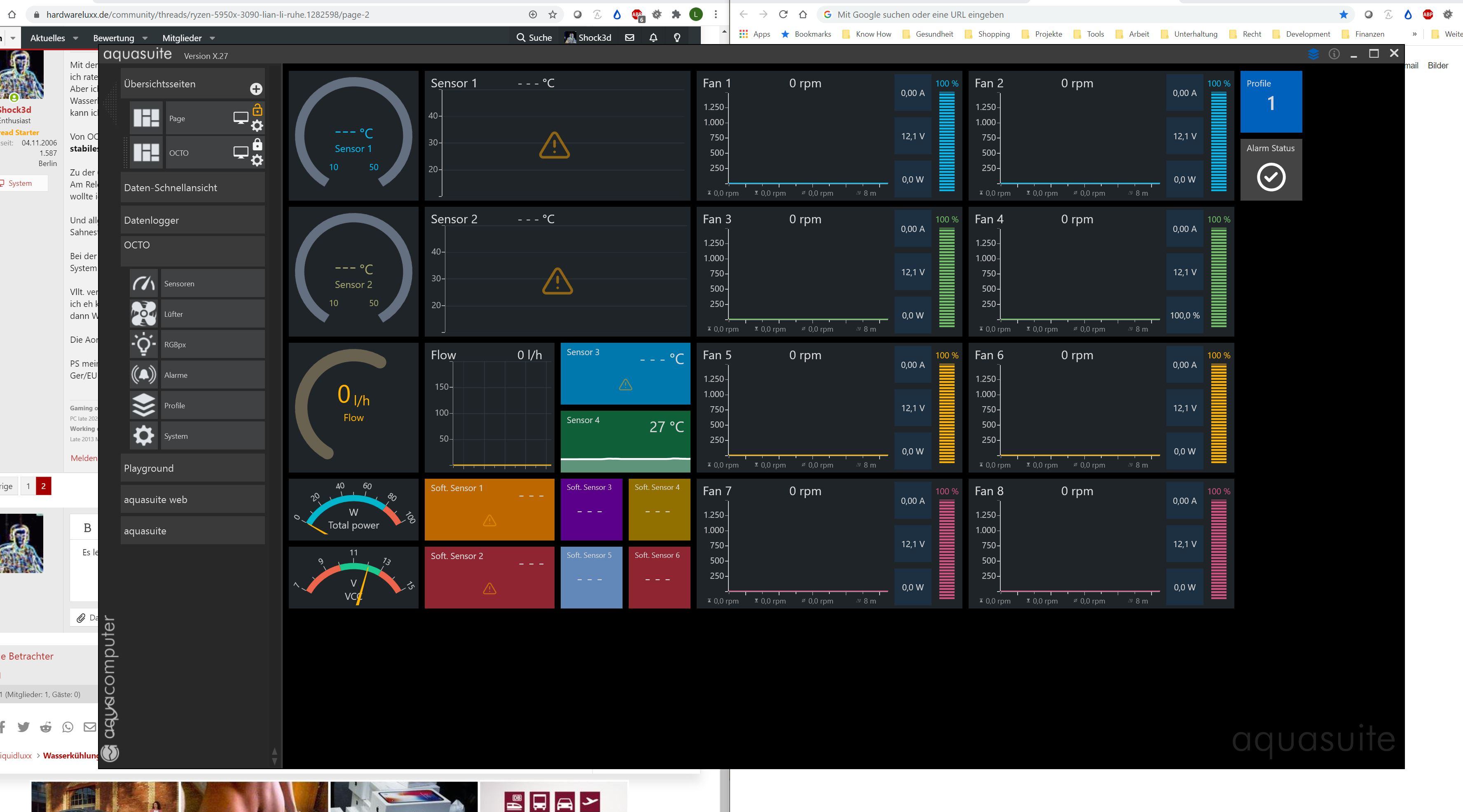Open RGBpx light bulb icon

pos(144,344)
